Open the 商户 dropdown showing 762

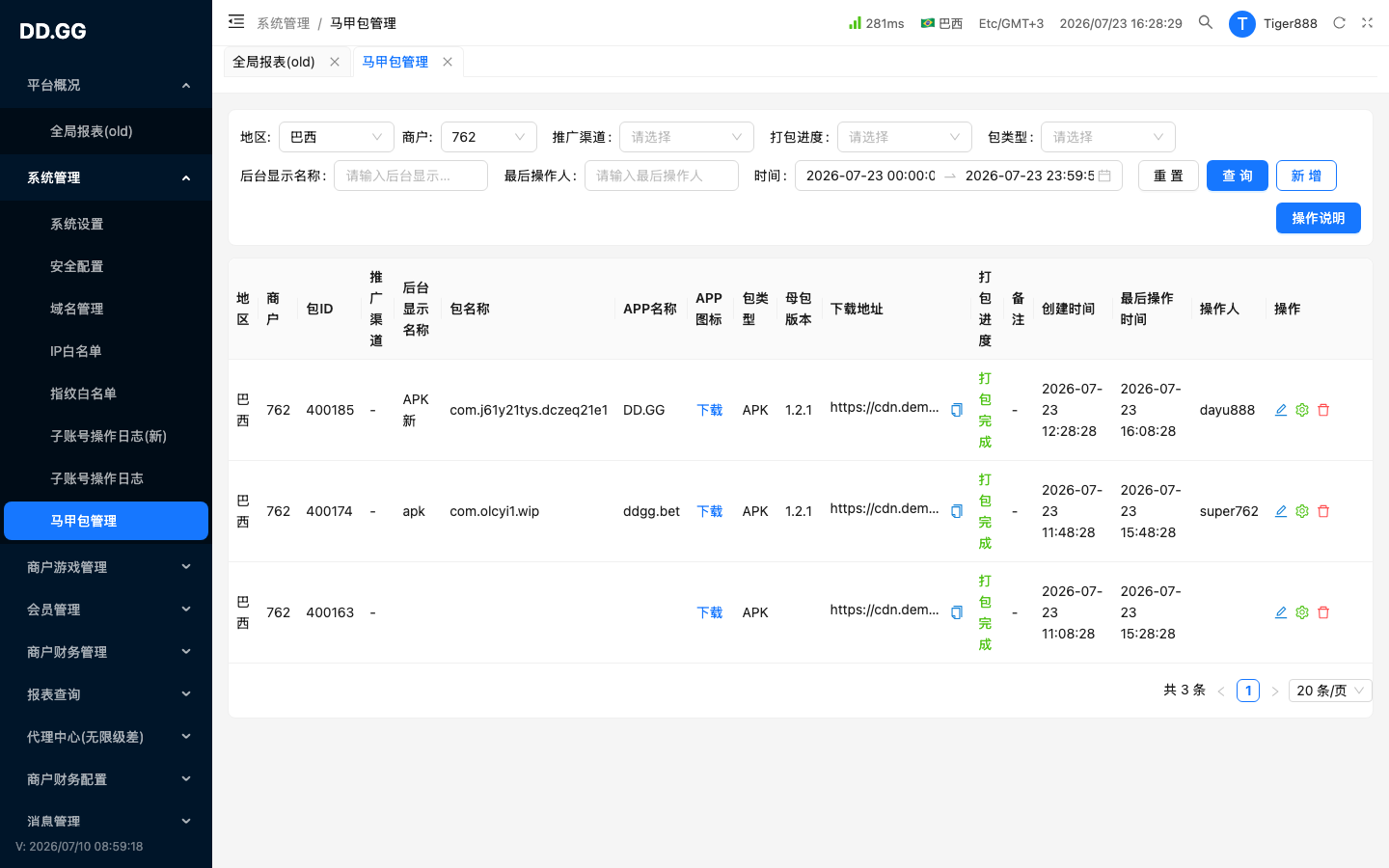[x=489, y=137]
